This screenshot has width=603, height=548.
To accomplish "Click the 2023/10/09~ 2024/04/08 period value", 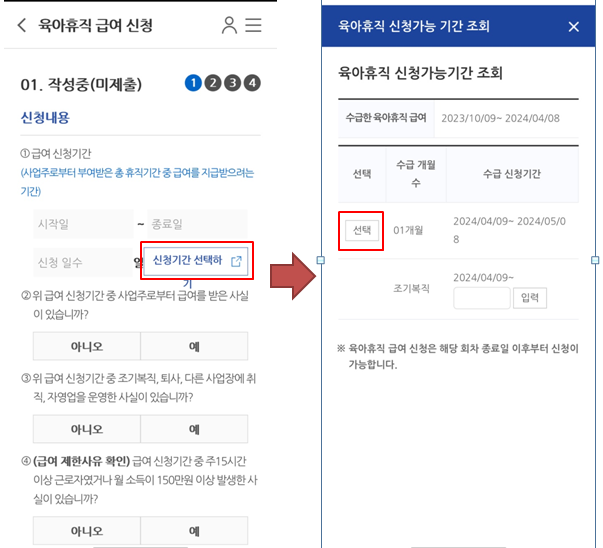I will click(x=500, y=118).
